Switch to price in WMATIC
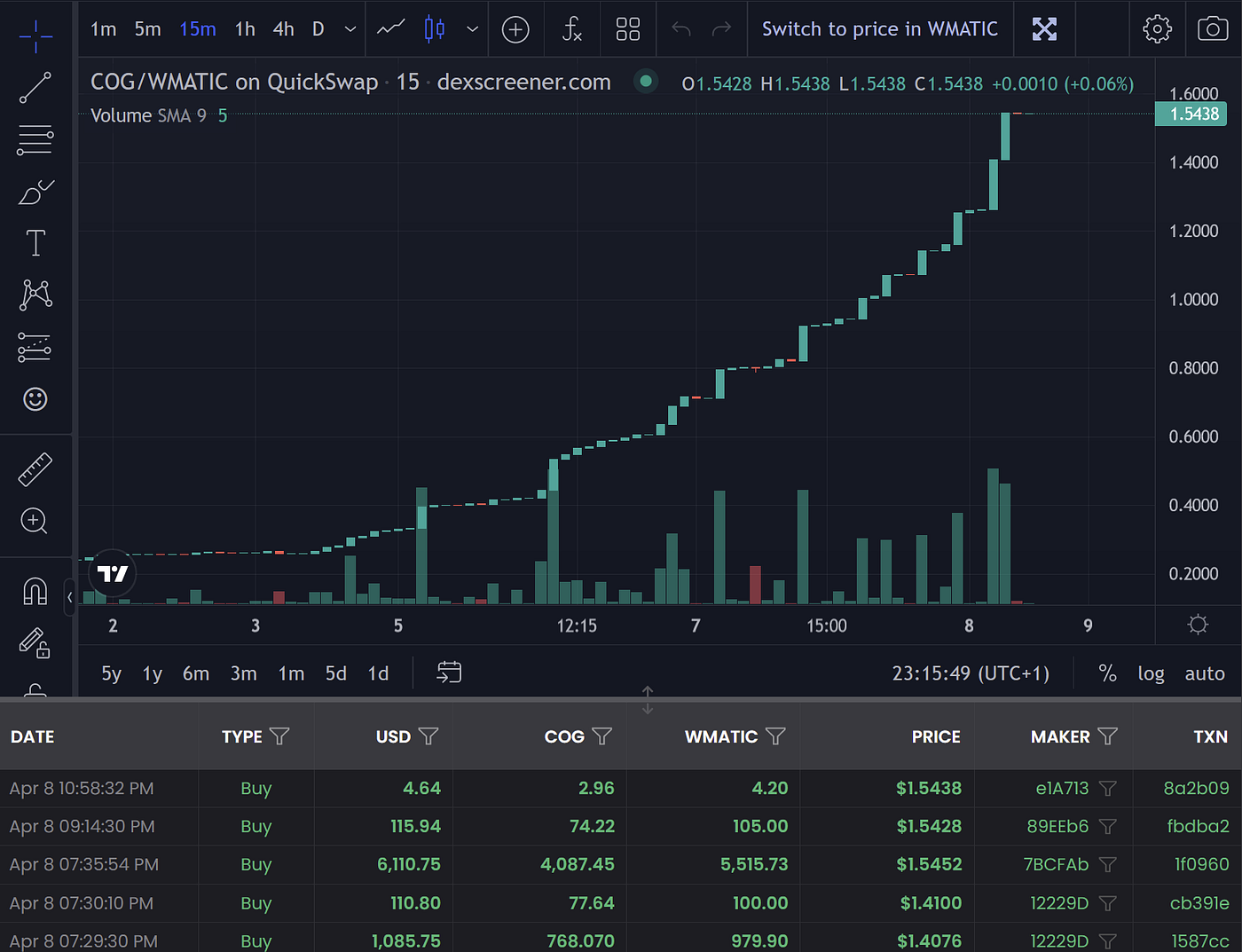The height and width of the screenshot is (952, 1242). point(880,29)
